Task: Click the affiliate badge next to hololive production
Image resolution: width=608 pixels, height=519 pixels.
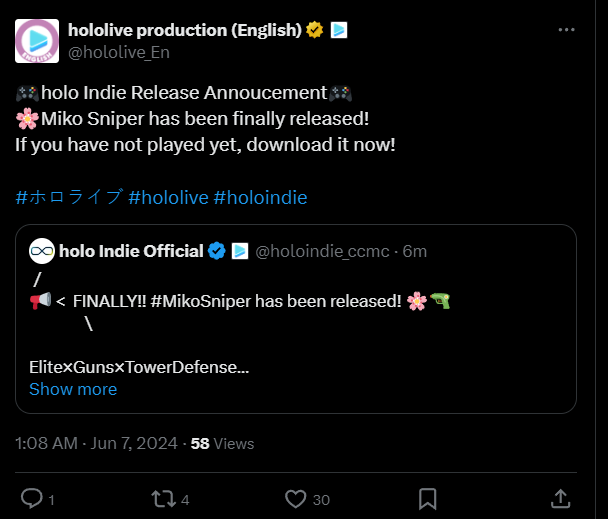Action: point(338,30)
